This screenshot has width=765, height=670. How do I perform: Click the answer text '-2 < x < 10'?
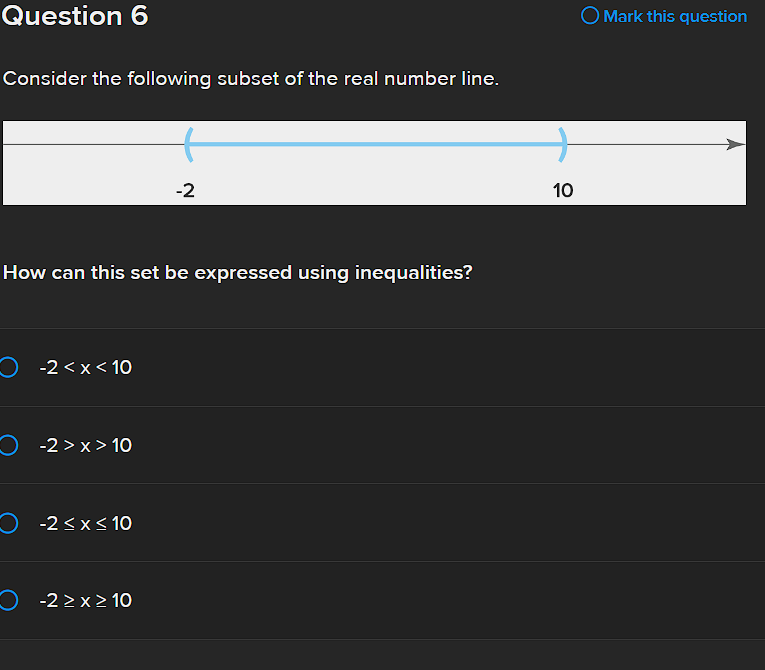click(85, 368)
